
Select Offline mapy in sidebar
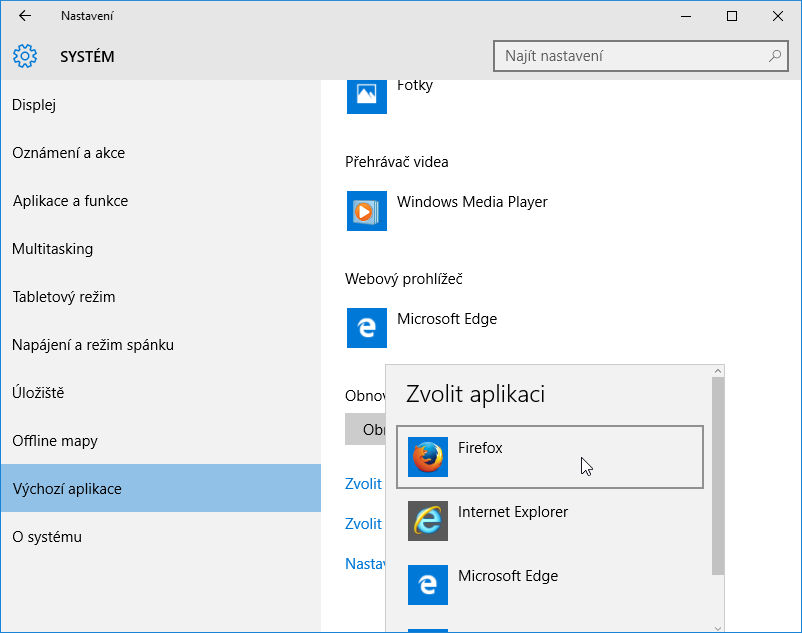161,441
